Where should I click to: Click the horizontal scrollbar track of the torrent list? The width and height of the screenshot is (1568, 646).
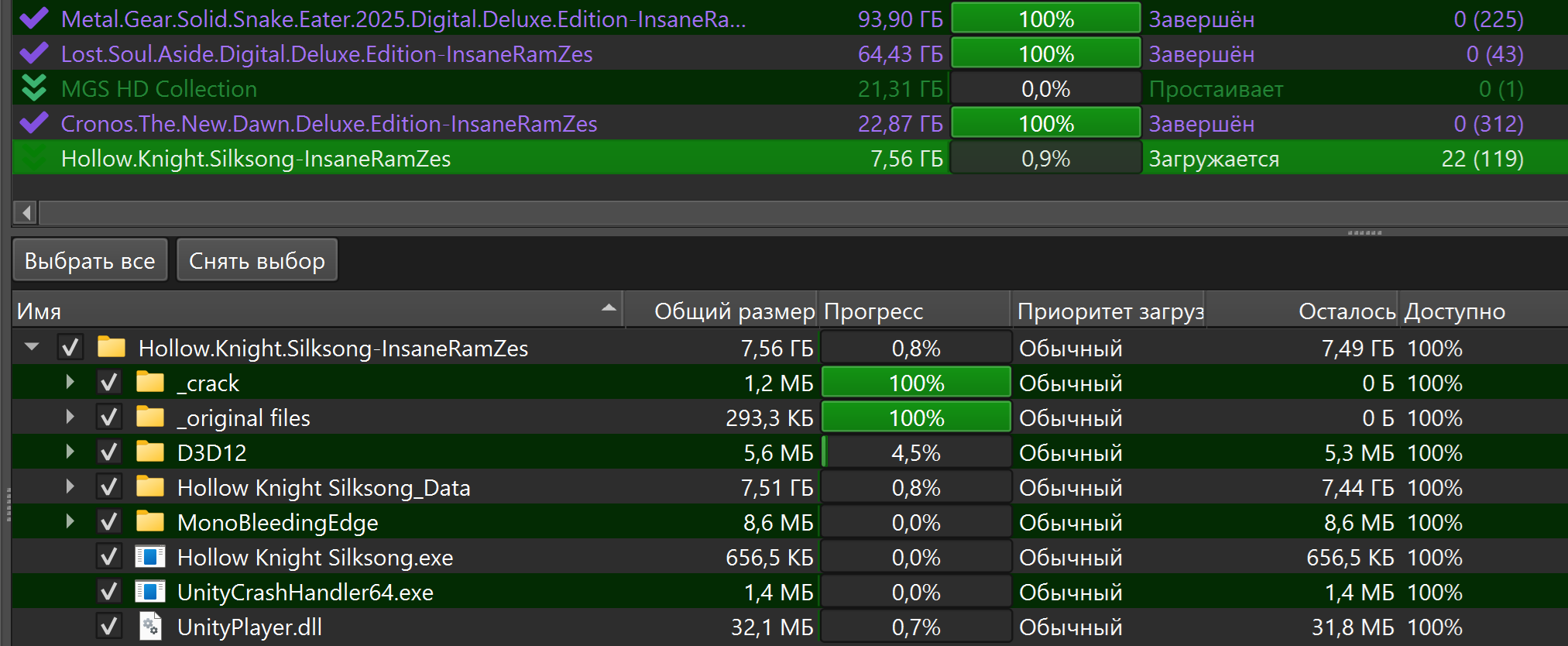(804, 212)
